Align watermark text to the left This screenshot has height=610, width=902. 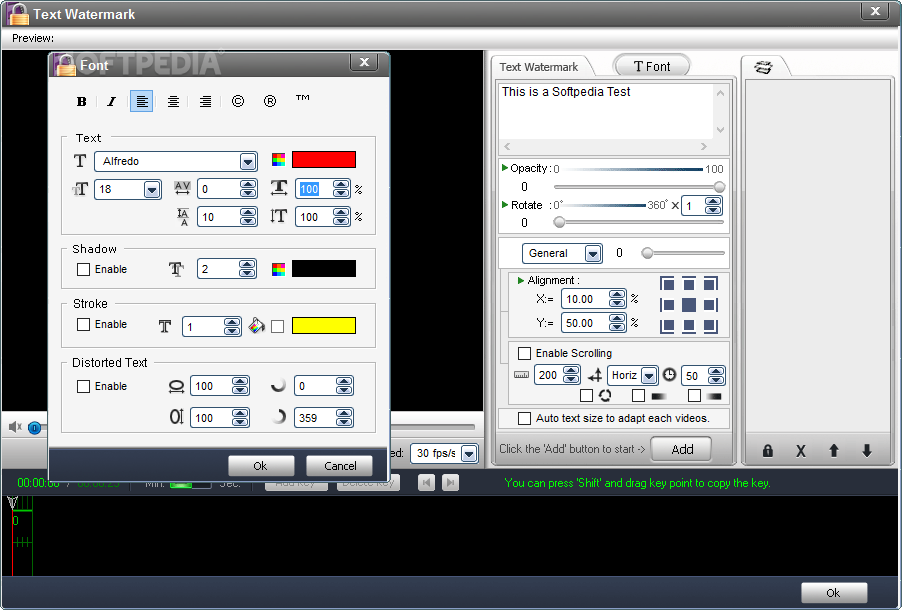coord(142,101)
